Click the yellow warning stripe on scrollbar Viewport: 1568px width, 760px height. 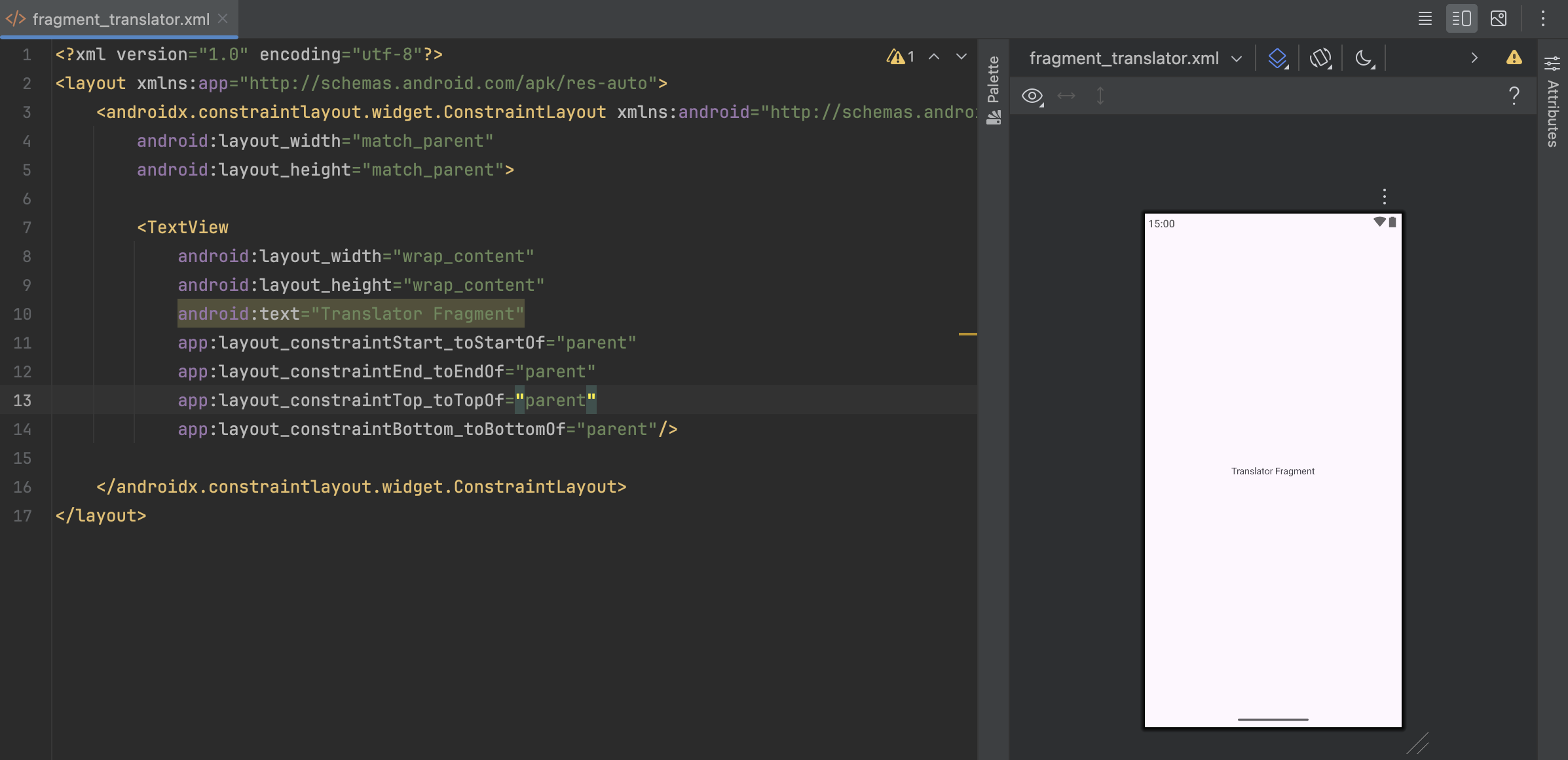pyautogui.click(x=967, y=334)
